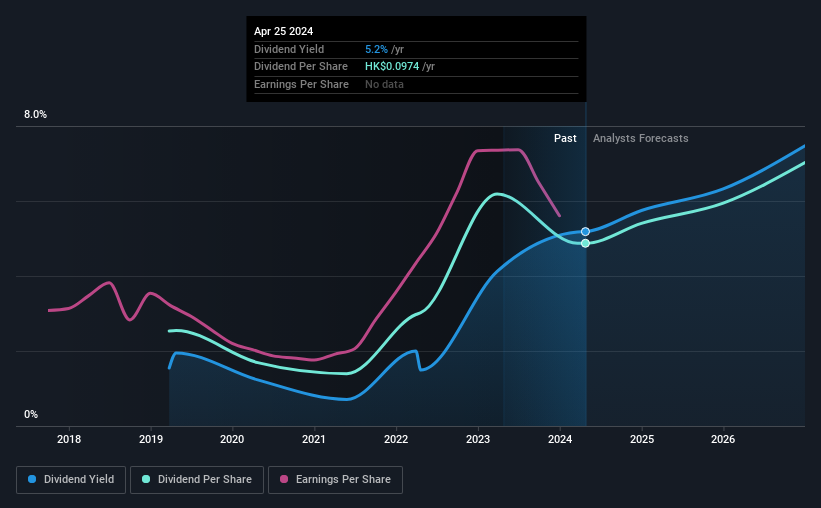Click the tooltip Dividend Per Share row label
The width and height of the screenshot is (821, 508).
[301, 67]
